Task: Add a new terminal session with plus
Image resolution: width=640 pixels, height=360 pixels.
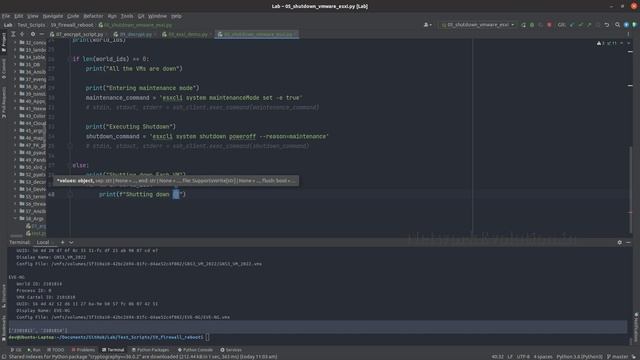Action: [x=62, y=242]
